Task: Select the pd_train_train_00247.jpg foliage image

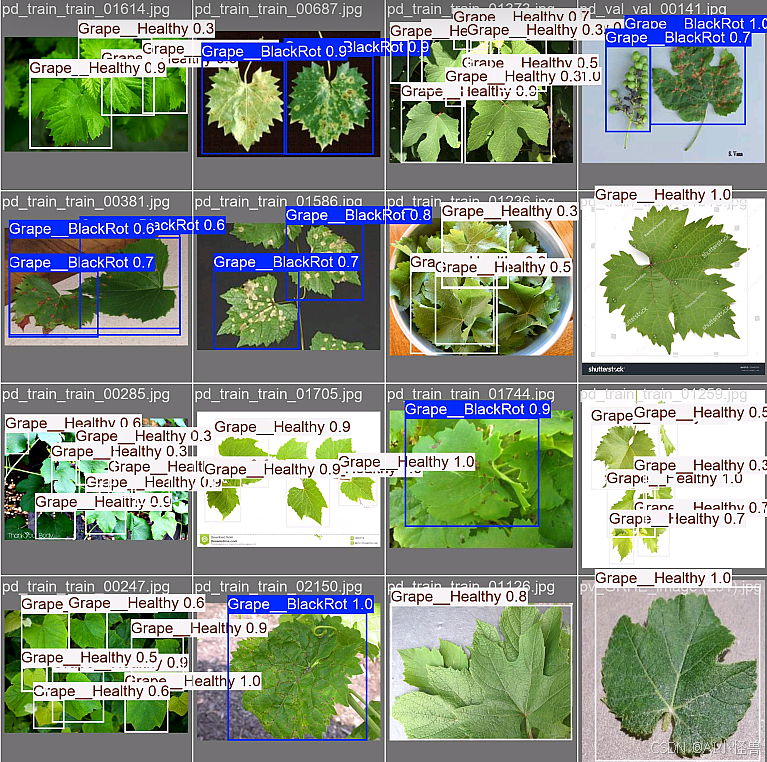Action: coord(96,671)
